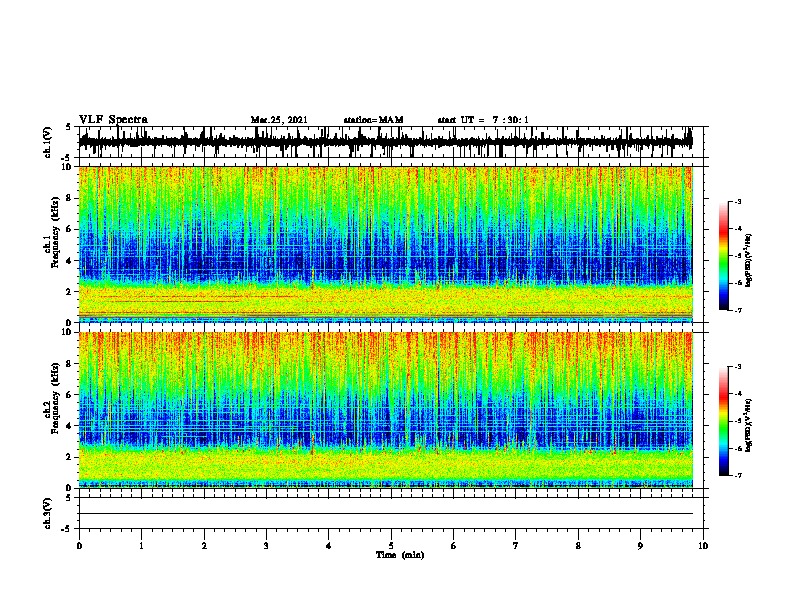Click the "6" kHz tick on ch.2 frequency axis
Viewport: 792px width, 612px height.
click(69, 395)
